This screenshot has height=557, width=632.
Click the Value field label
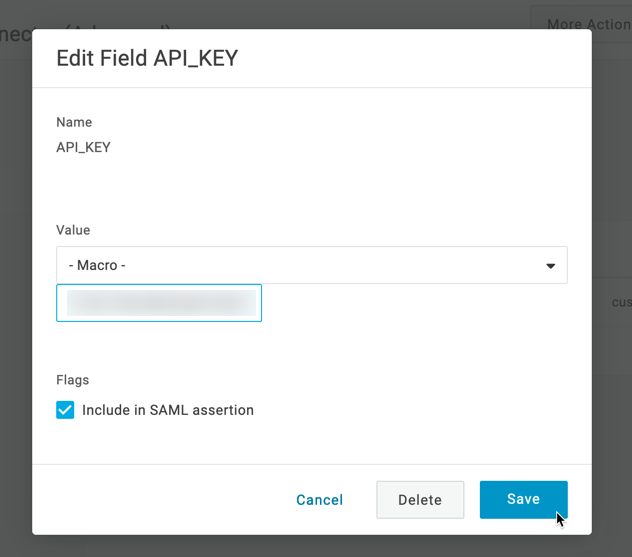[x=73, y=230]
